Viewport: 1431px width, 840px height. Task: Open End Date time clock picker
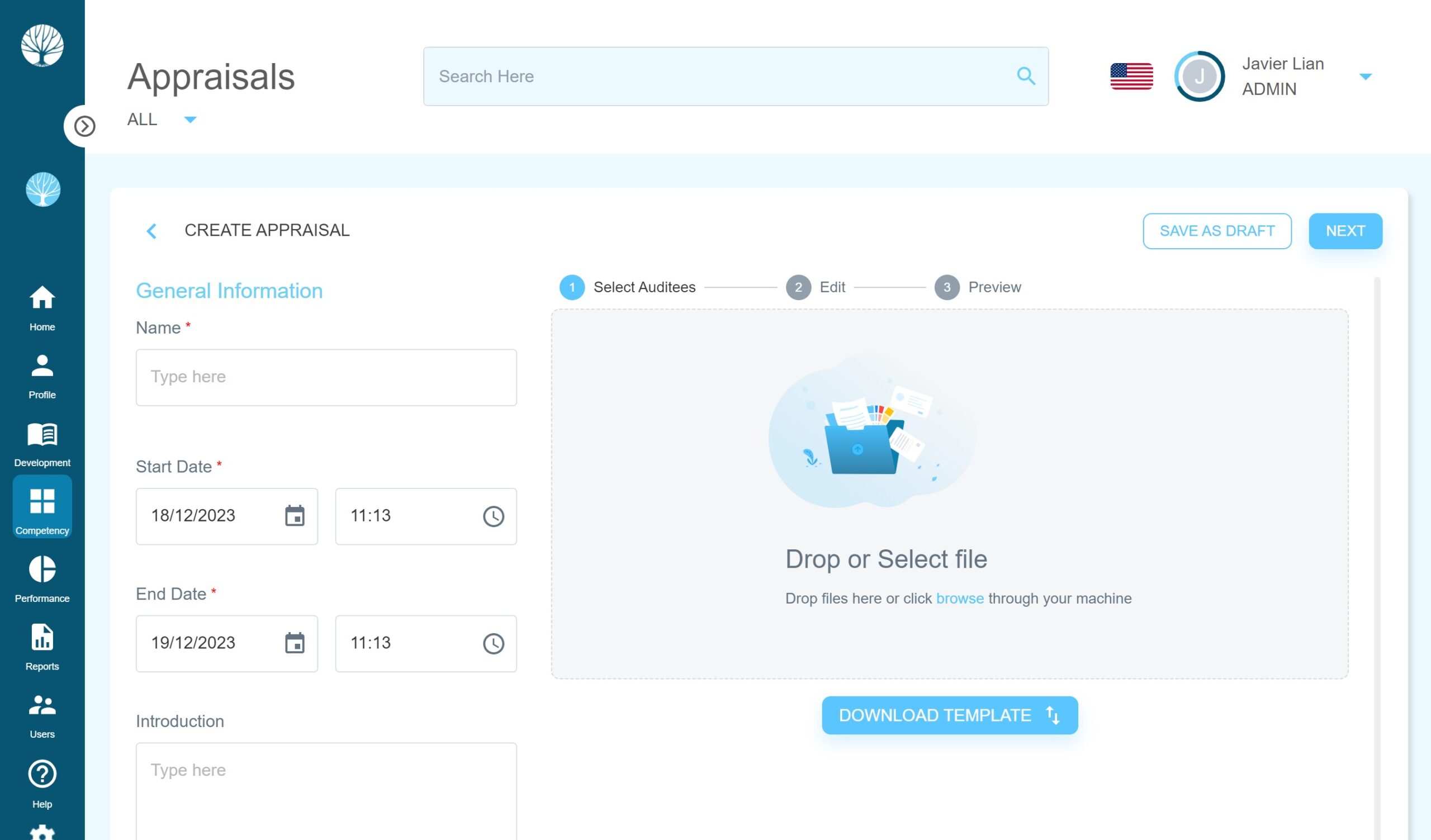pos(494,643)
